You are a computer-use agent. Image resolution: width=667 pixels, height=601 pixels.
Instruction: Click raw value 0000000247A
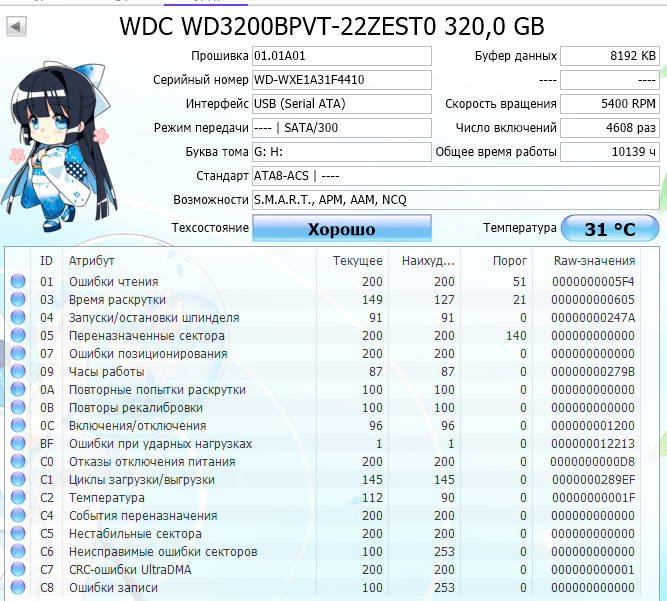(x=593, y=318)
